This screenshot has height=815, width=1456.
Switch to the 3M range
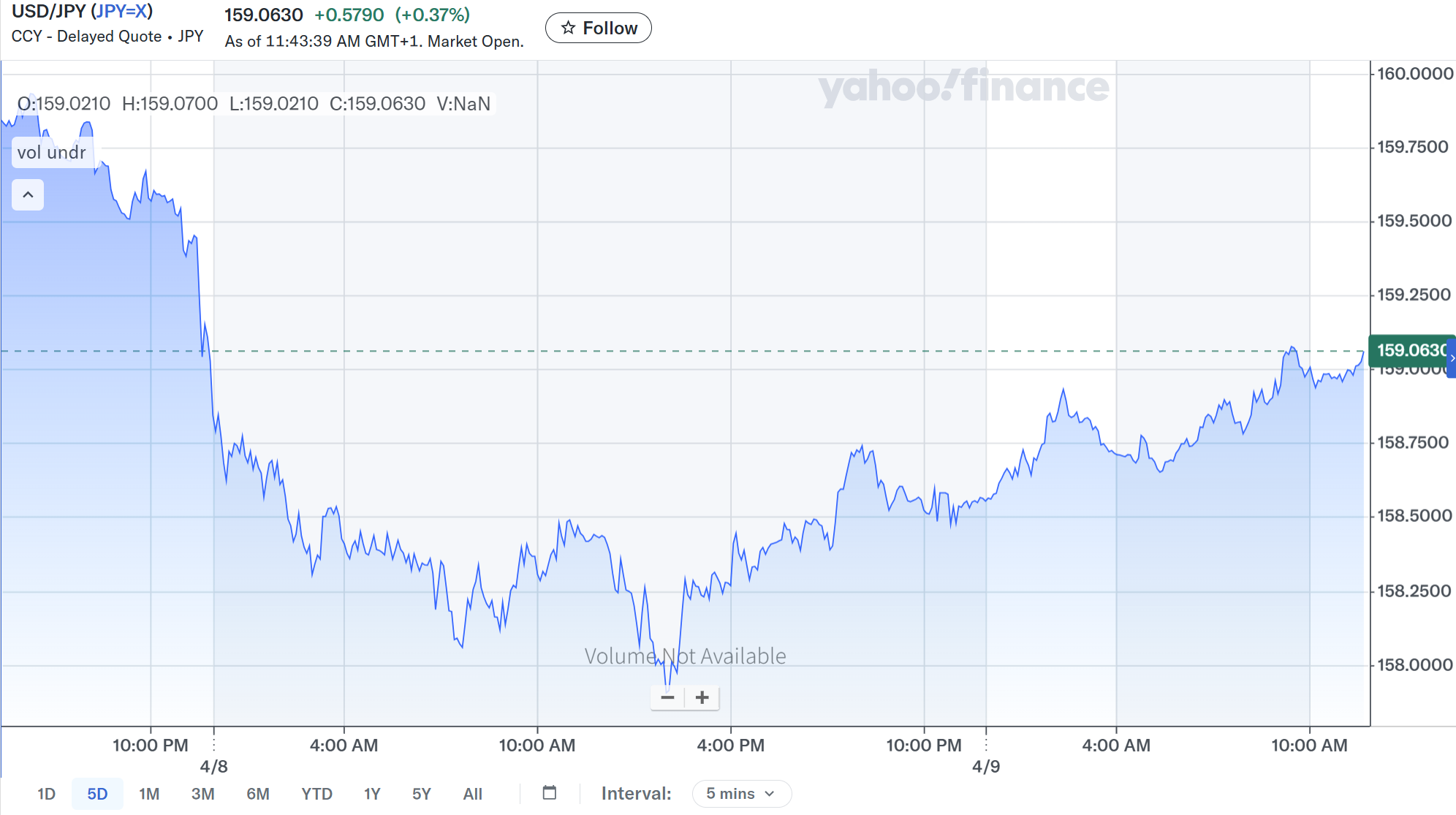pyautogui.click(x=202, y=794)
